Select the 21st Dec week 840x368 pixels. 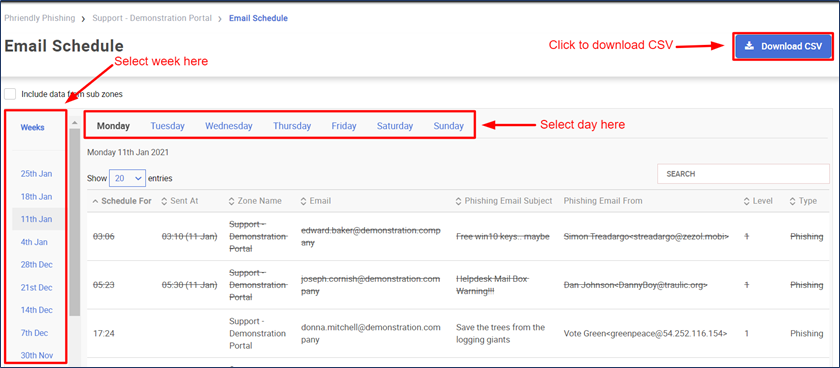[x=36, y=288]
